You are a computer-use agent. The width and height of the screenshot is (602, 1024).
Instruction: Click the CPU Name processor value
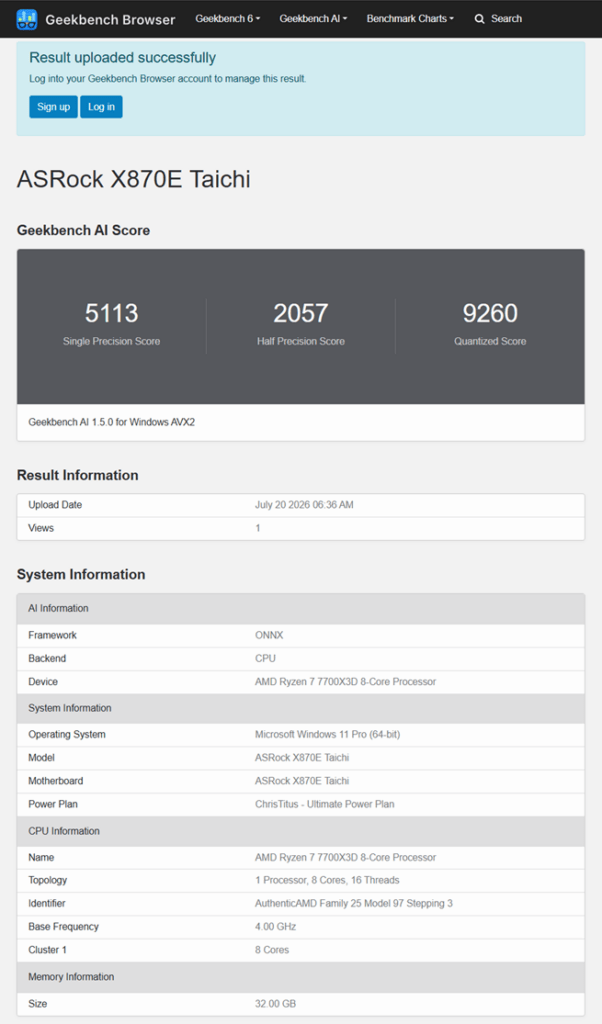pyautogui.click(x=345, y=857)
